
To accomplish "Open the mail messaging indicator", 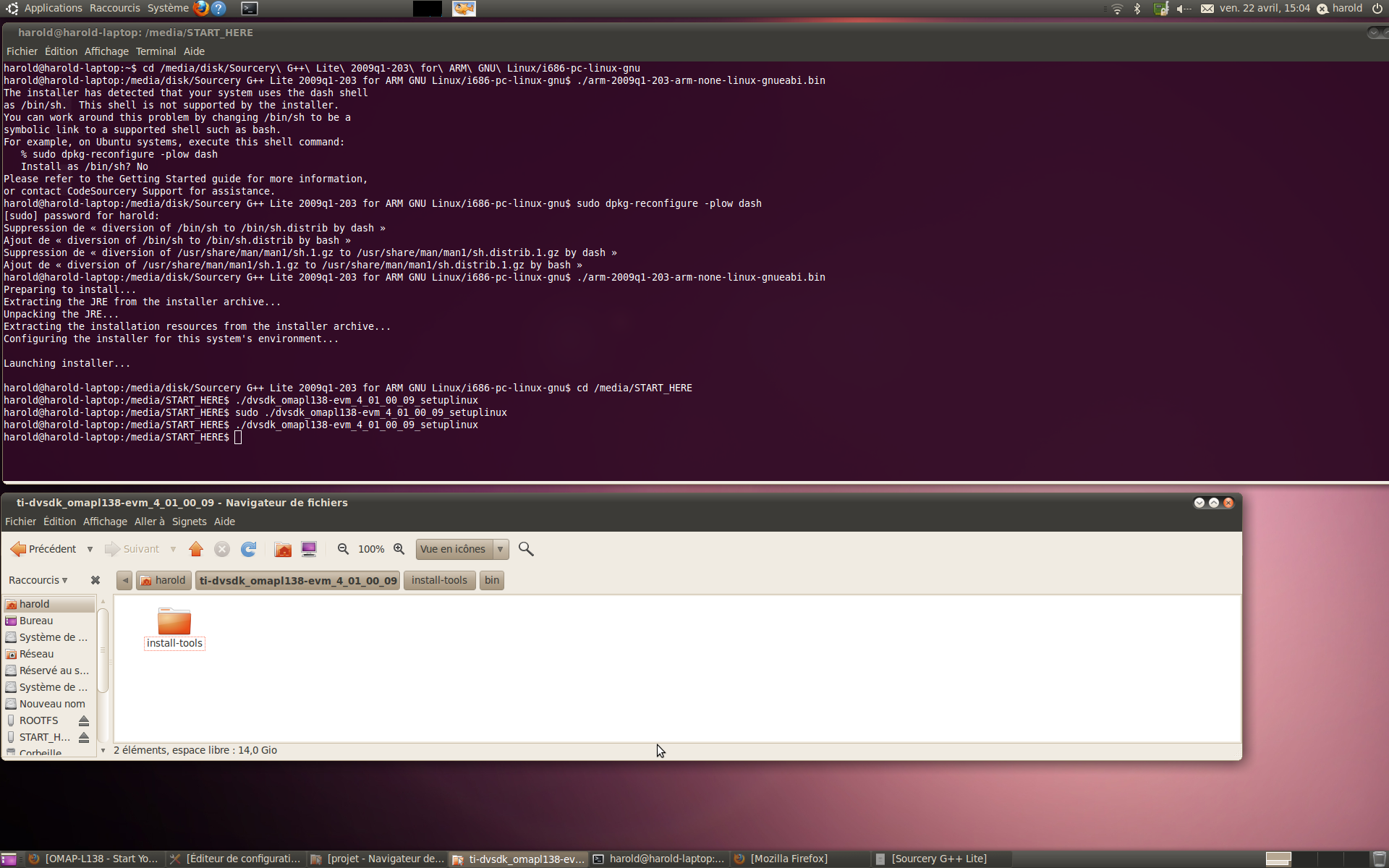I will click(x=1207, y=9).
